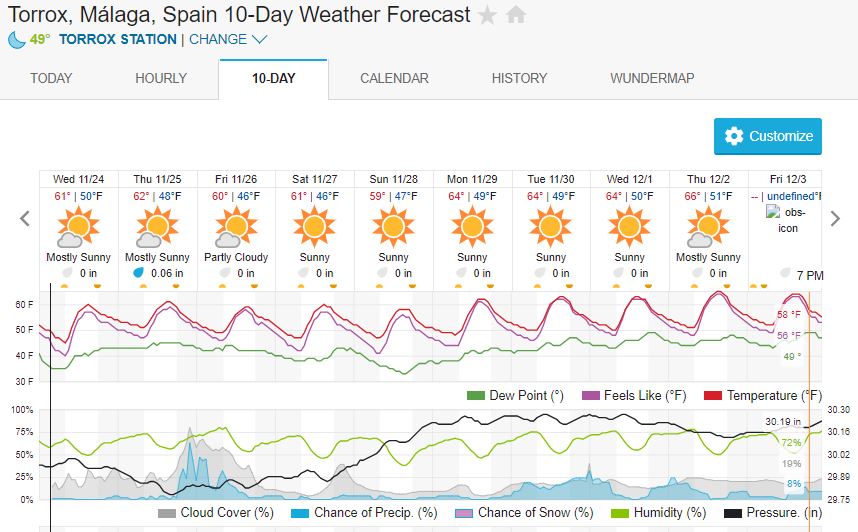Click Sunday 11/28 sunny icon
The width and height of the screenshot is (858, 532).
click(x=393, y=227)
